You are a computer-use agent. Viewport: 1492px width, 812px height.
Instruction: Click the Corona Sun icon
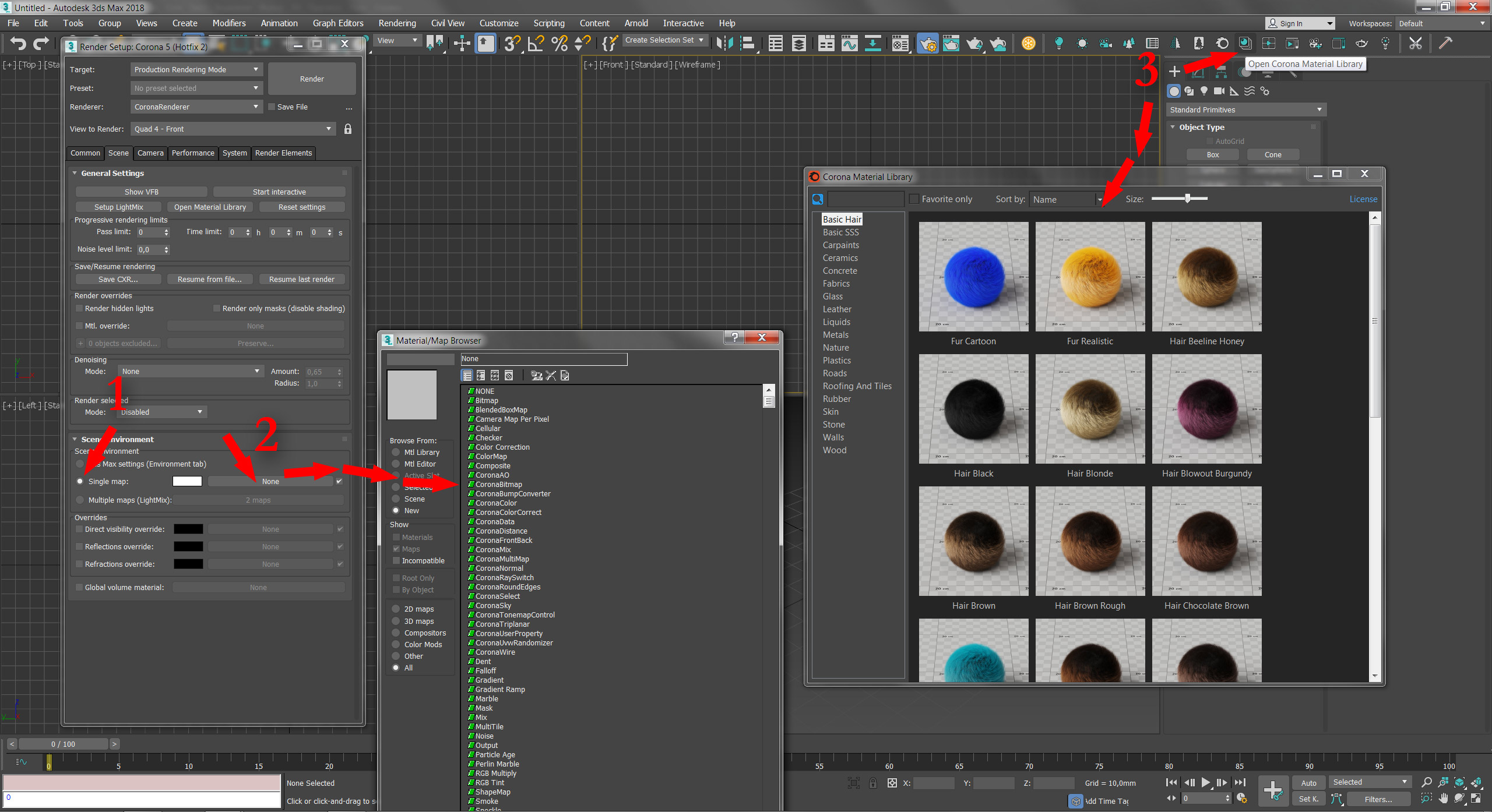pos(1082,43)
